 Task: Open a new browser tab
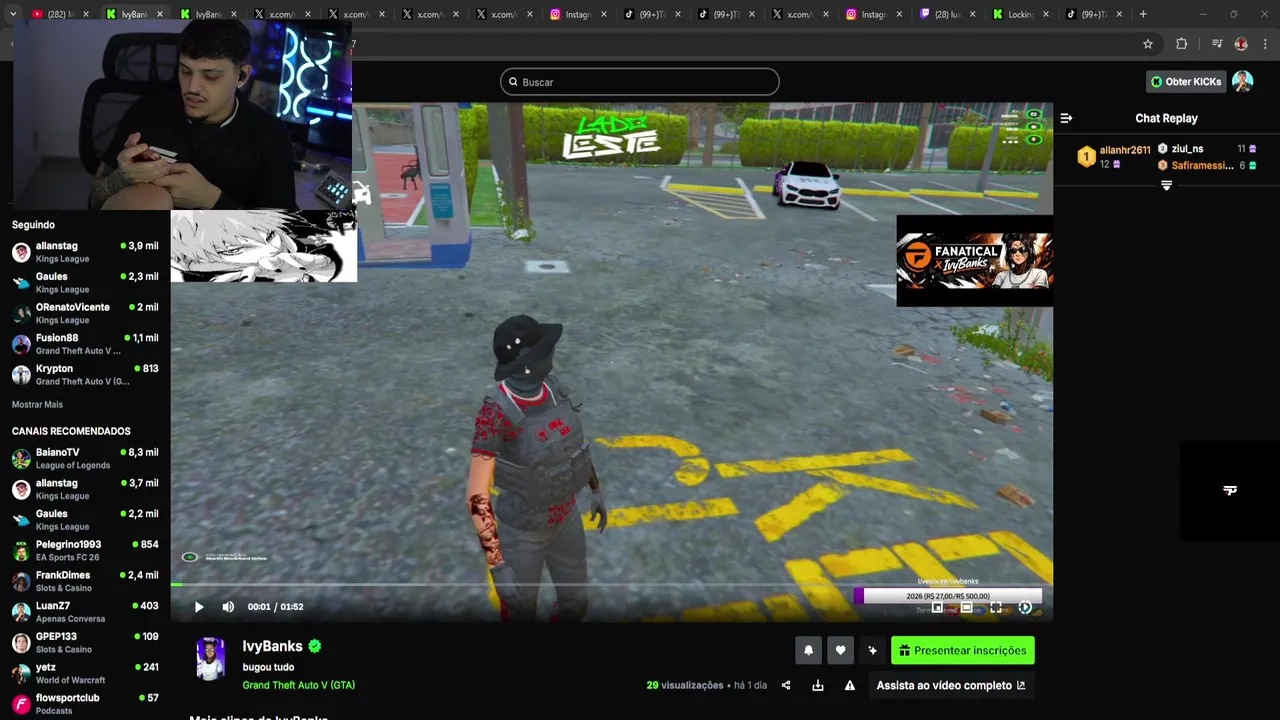click(x=1143, y=14)
